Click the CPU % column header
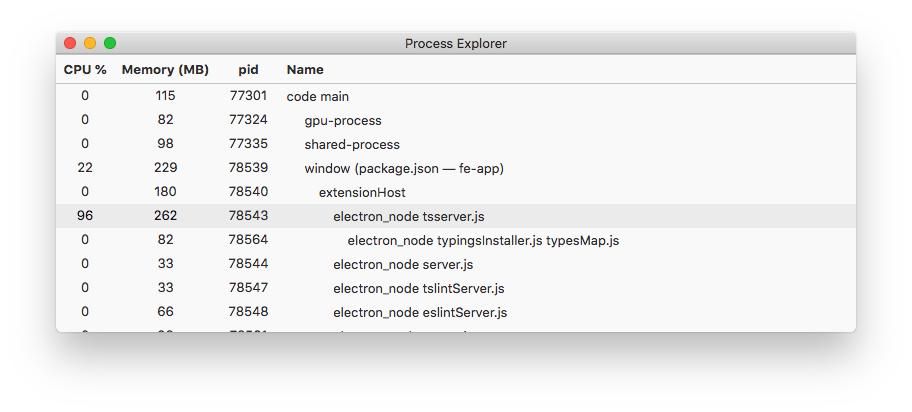 [85, 70]
